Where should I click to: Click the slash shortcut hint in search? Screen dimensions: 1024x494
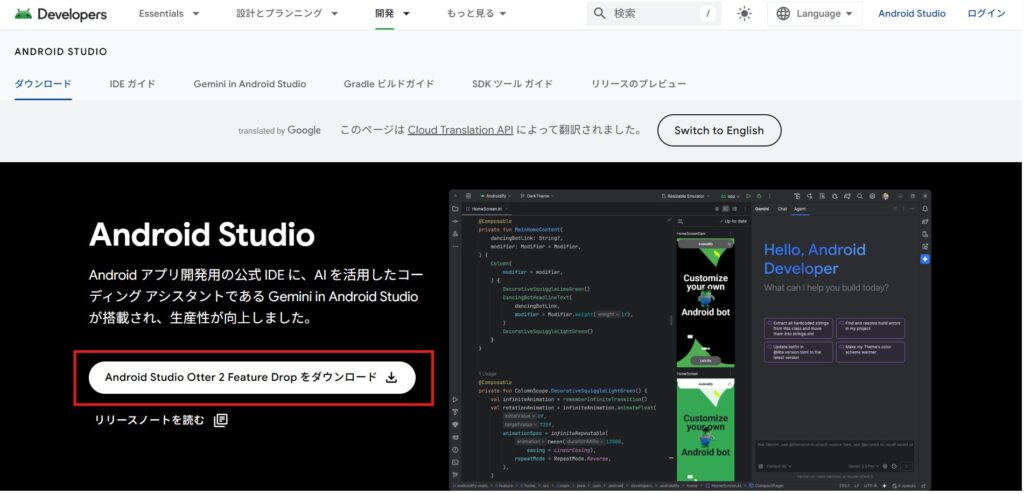pos(708,14)
